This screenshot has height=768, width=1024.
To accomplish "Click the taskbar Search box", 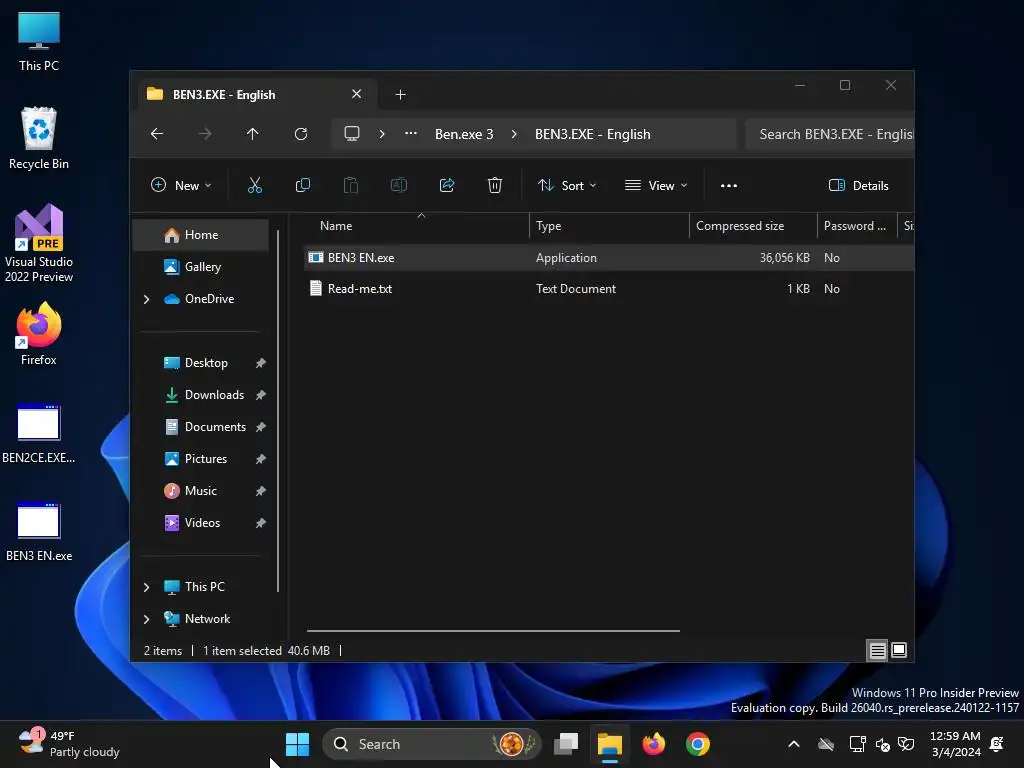I will (x=432, y=744).
